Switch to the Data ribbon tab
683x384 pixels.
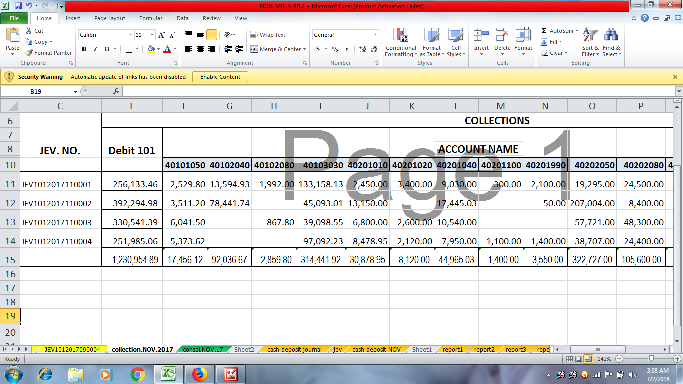pyautogui.click(x=183, y=18)
